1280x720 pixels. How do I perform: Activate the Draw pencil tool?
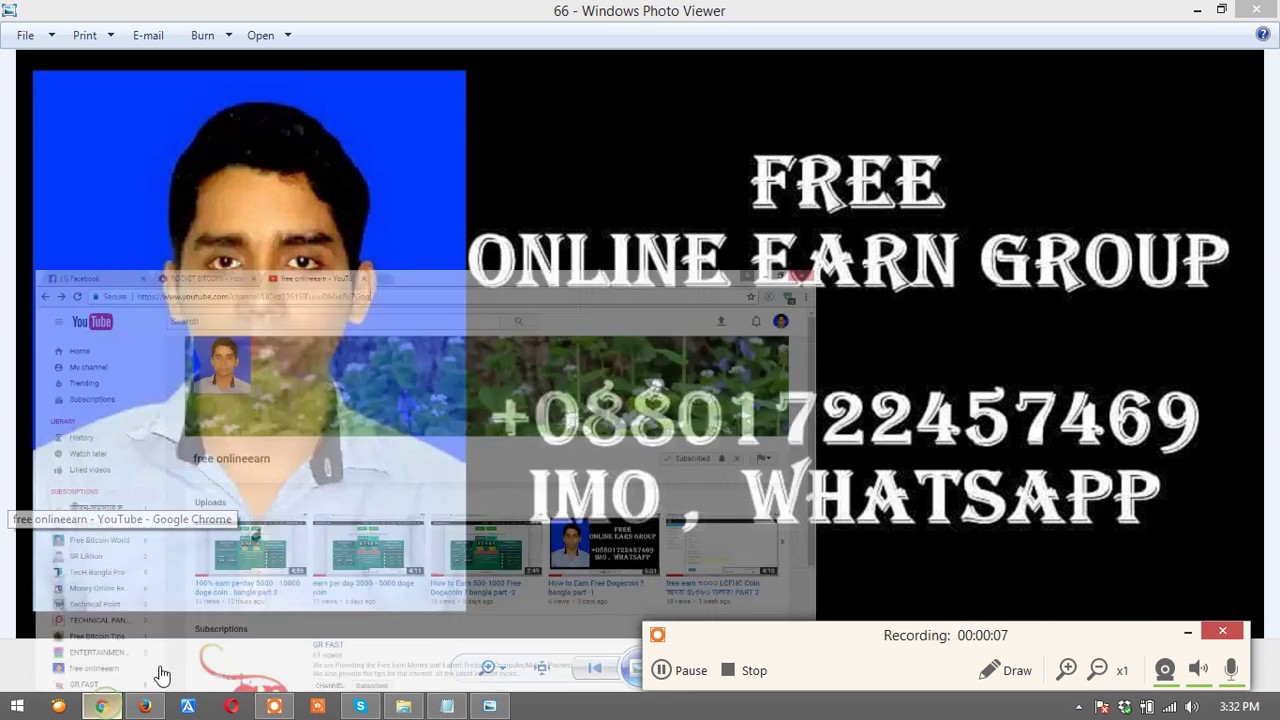point(1005,670)
